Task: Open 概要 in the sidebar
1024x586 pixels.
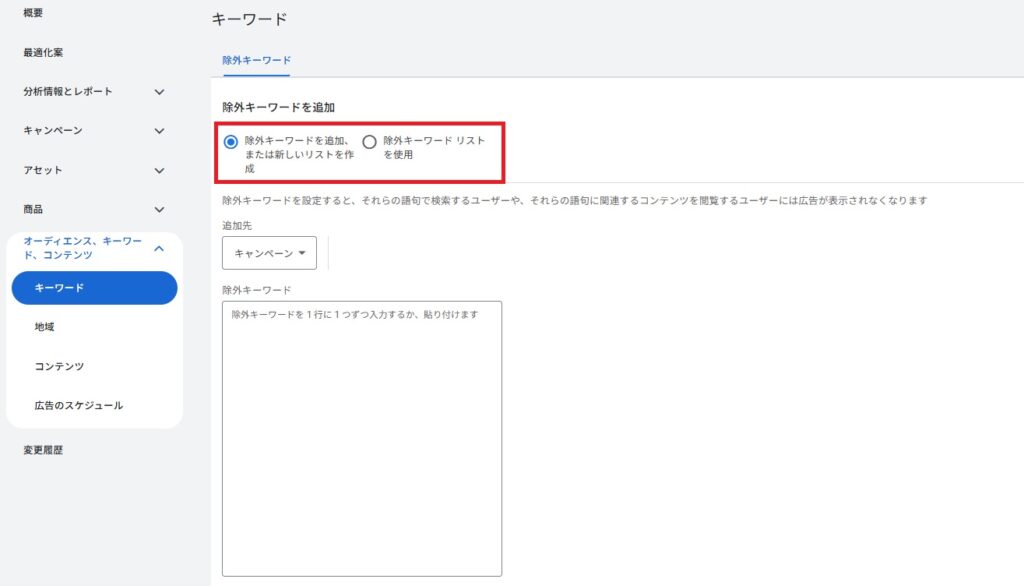Action: click(x=33, y=12)
